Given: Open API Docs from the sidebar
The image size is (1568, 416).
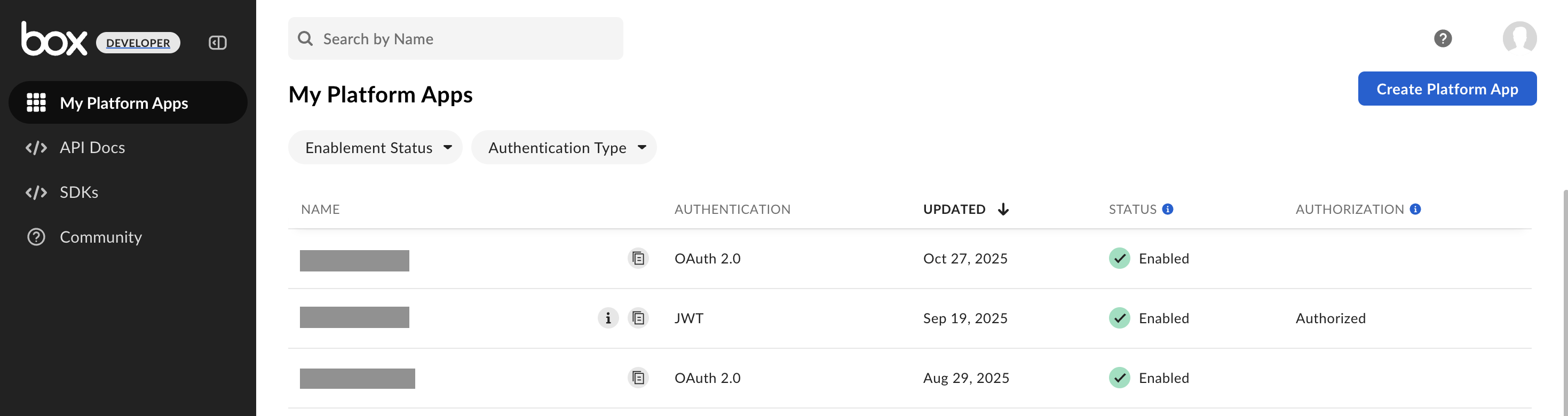Looking at the screenshot, I should [92, 147].
